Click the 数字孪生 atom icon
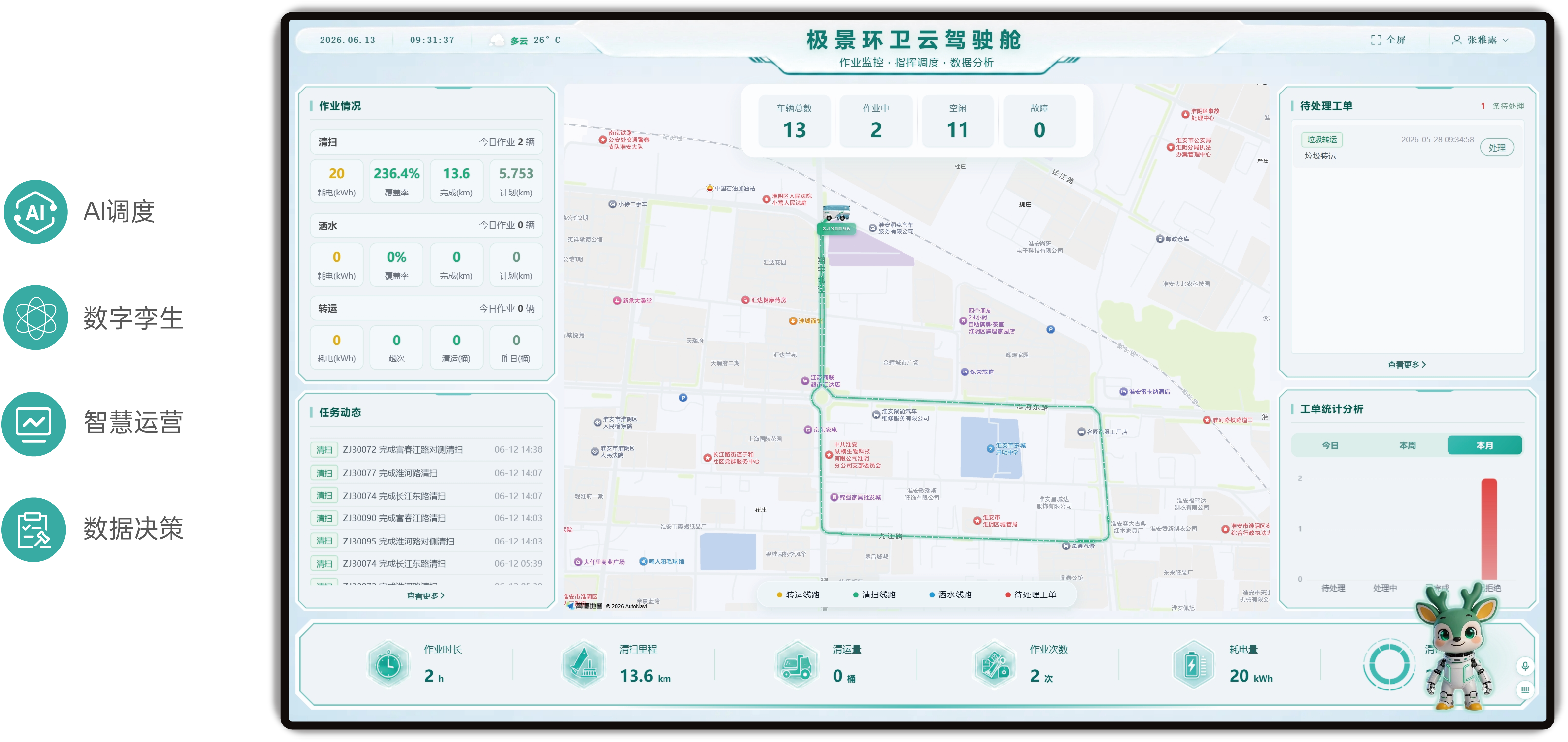The image size is (1568, 742). coord(35,317)
